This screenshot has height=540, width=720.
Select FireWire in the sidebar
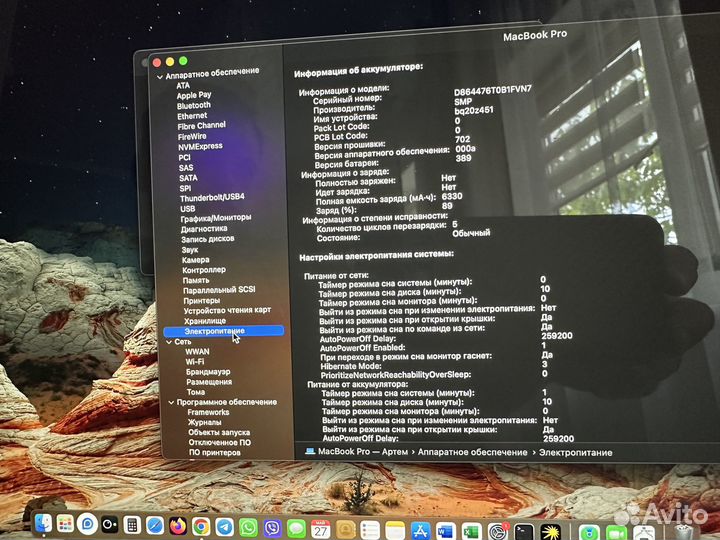click(x=192, y=136)
